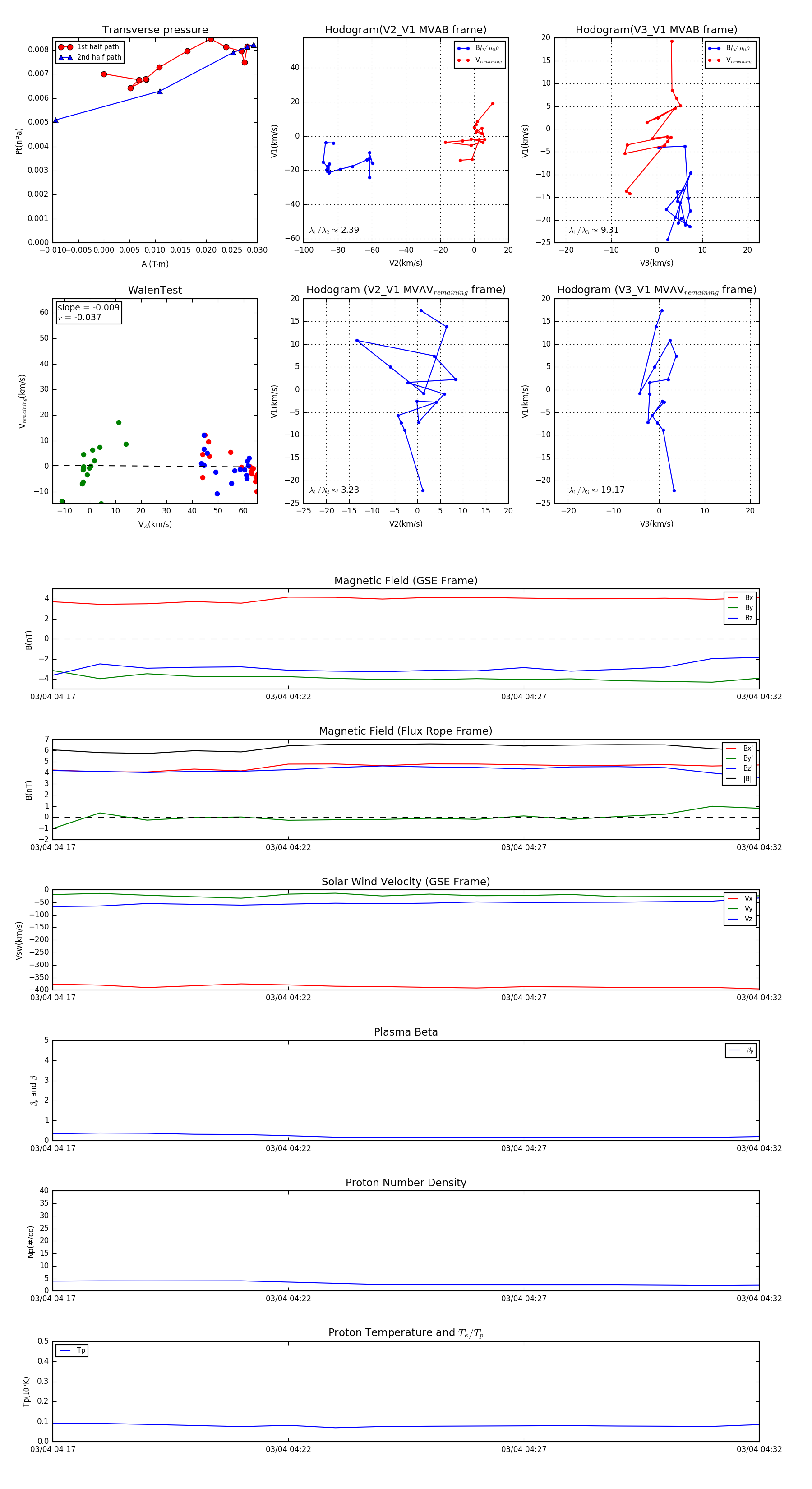Click the "Transverse pressure" plot title

(x=155, y=29)
